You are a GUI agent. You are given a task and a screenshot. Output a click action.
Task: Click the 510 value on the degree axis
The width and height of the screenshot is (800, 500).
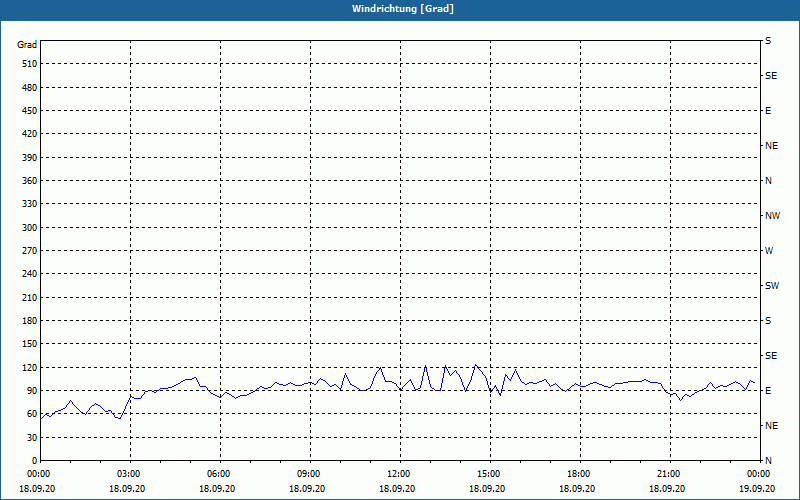tap(30, 64)
